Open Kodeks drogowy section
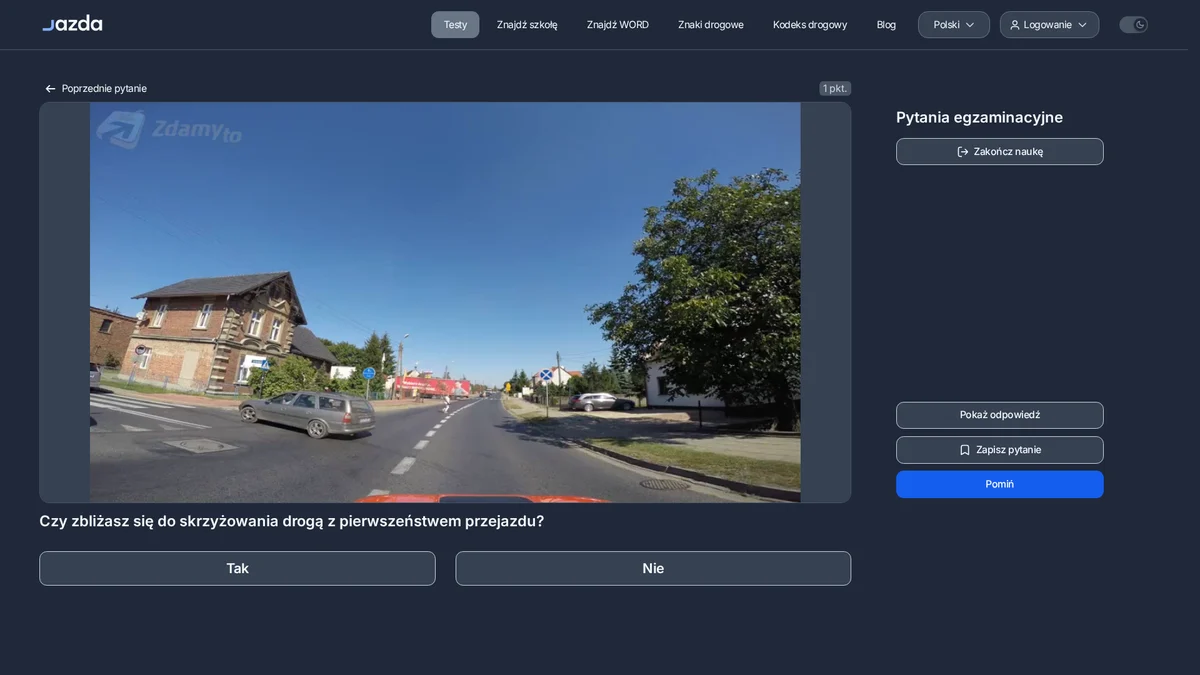The width and height of the screenshot is (1200, 675). (x=810, y=25)
